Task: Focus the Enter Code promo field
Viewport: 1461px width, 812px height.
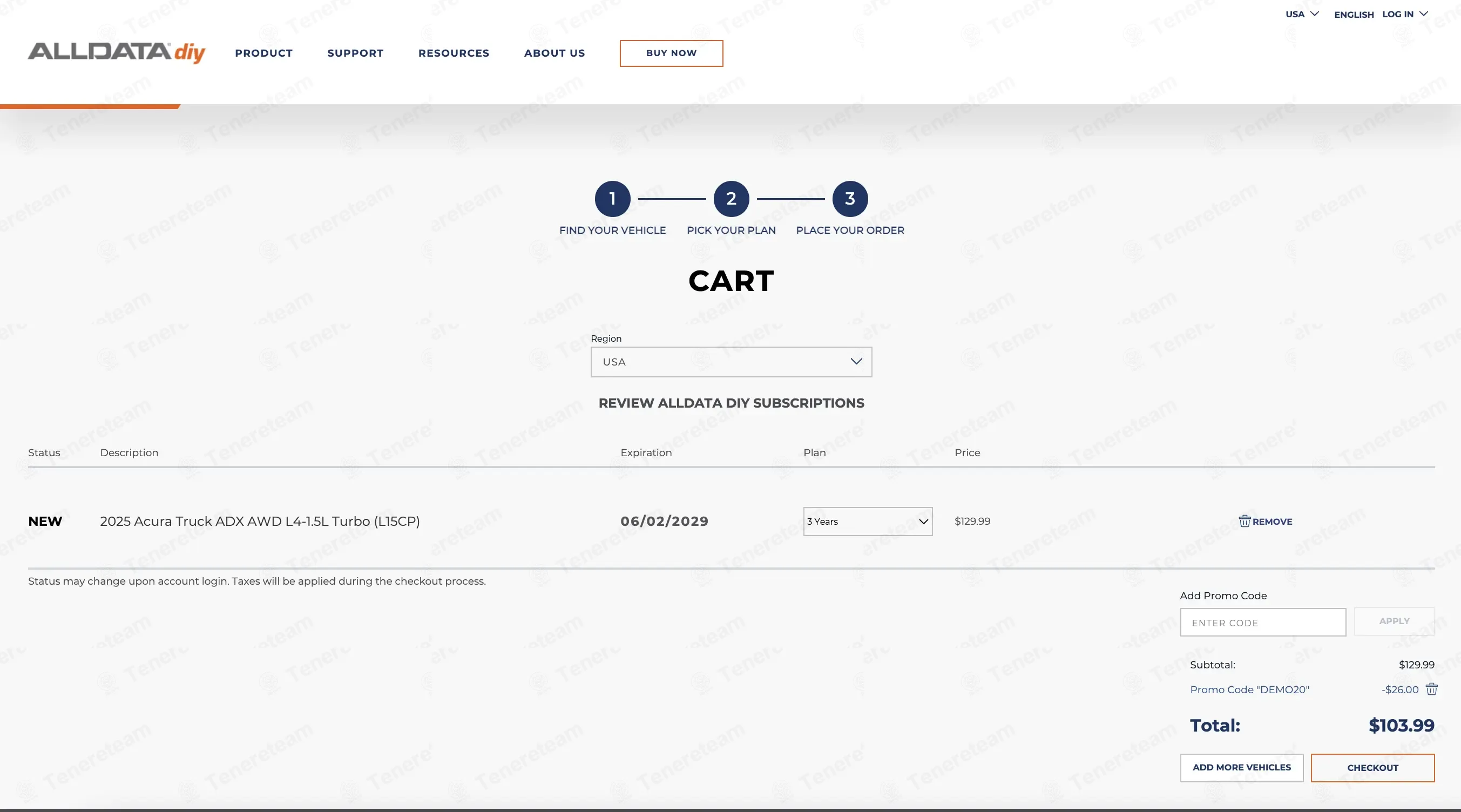Action: pos(1263,622)
